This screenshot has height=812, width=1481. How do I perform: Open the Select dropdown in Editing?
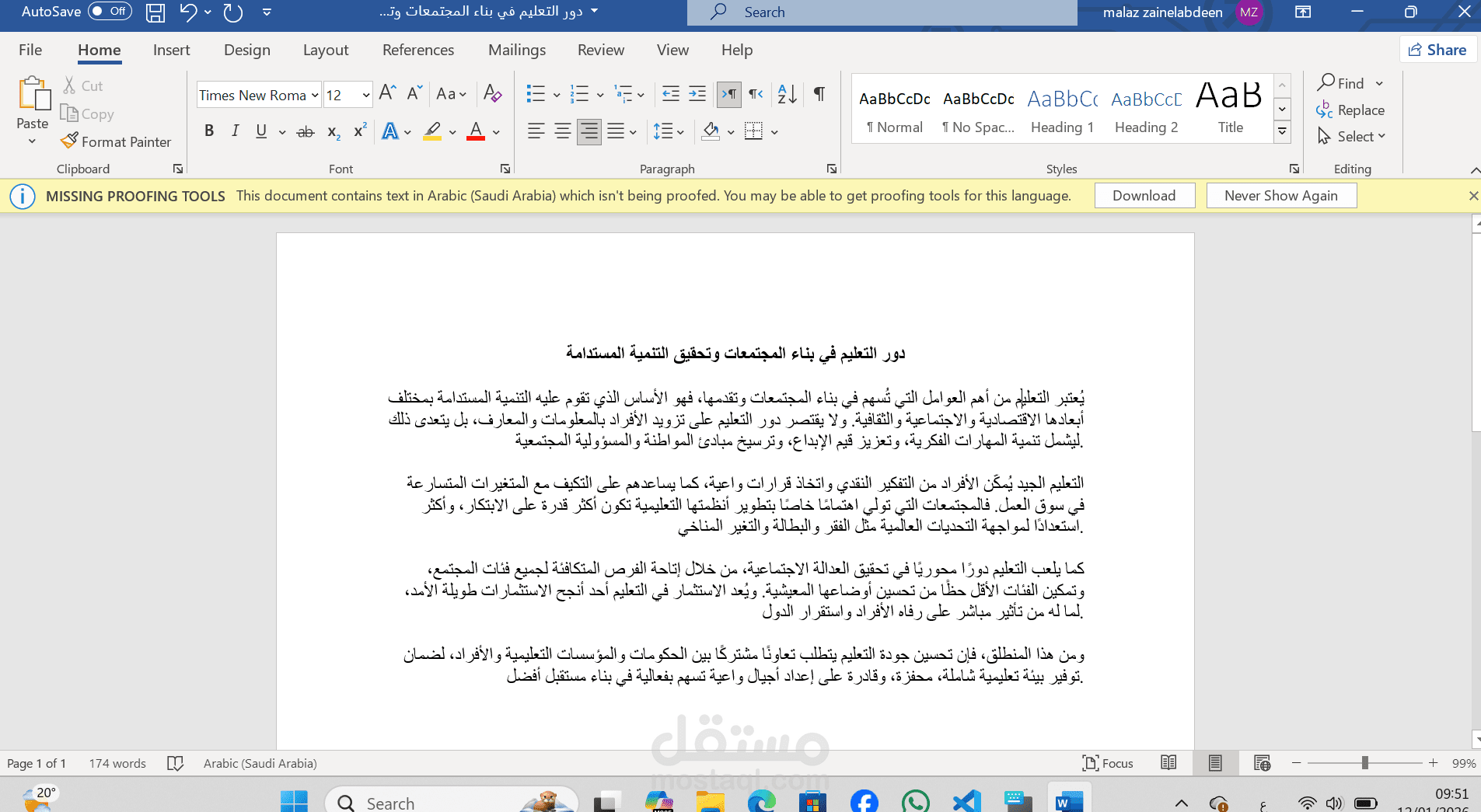click(x=1351, y=136)
